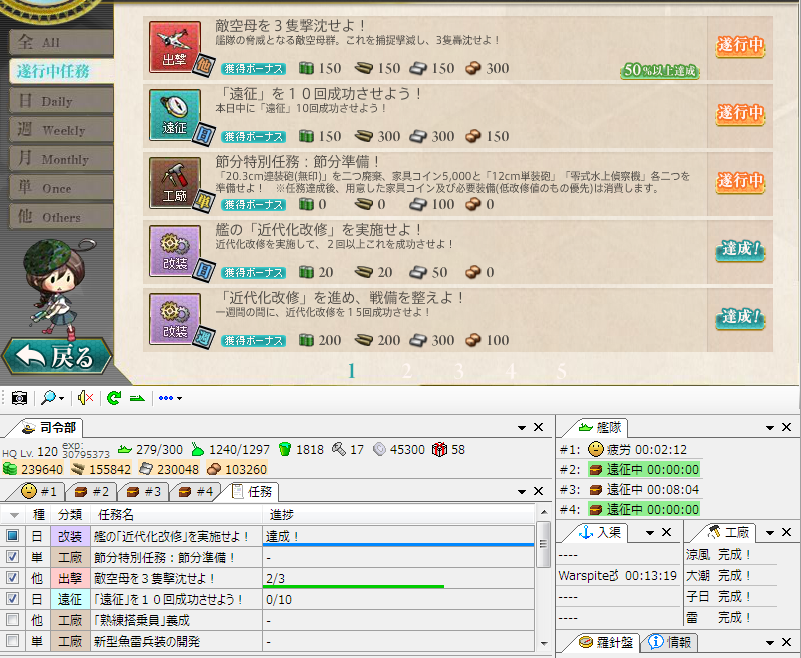Screen dimensions: 801x658
Task: Click the camera screenshot icon
Action: tap(19, 398)
